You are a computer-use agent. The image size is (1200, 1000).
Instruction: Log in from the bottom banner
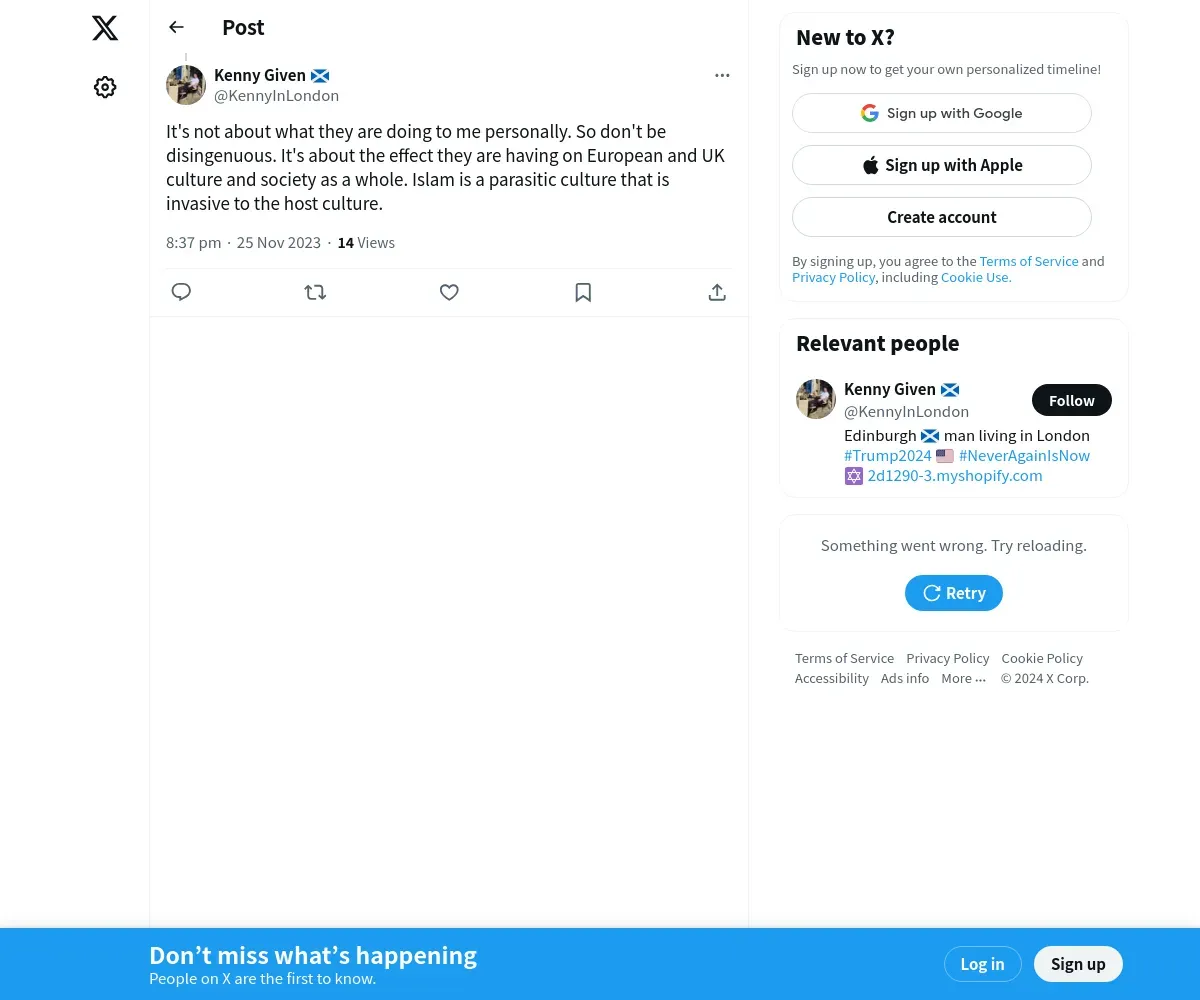click(x=982, y=964)
